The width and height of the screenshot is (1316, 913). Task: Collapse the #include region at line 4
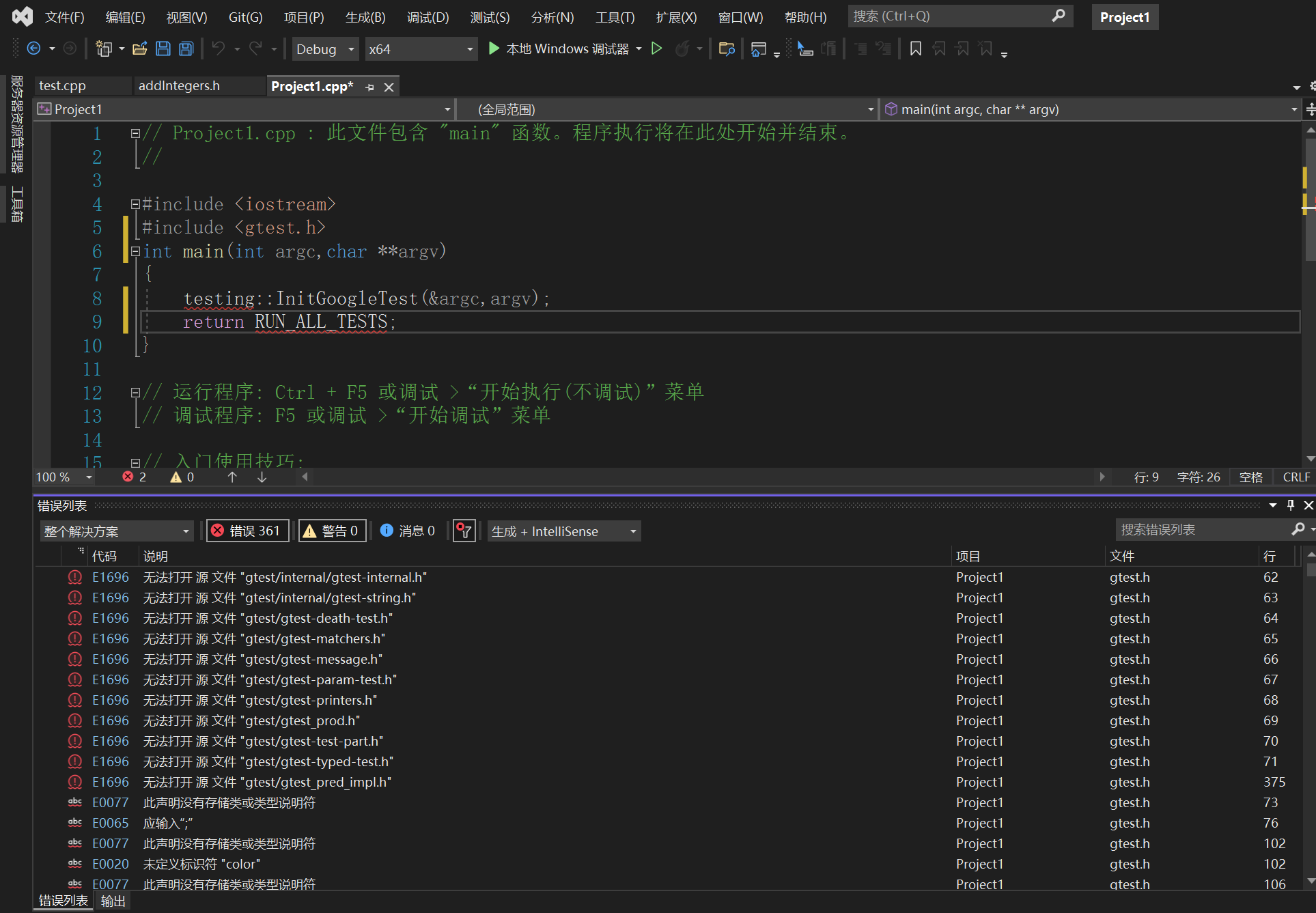[x=135, y=204]
